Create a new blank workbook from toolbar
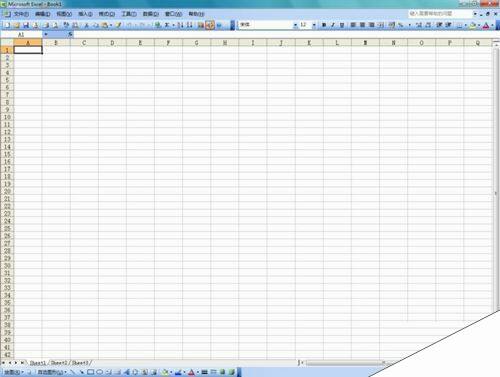Viewport: 500px width, 377px height. pyautogui.click(x=7, y=25)
